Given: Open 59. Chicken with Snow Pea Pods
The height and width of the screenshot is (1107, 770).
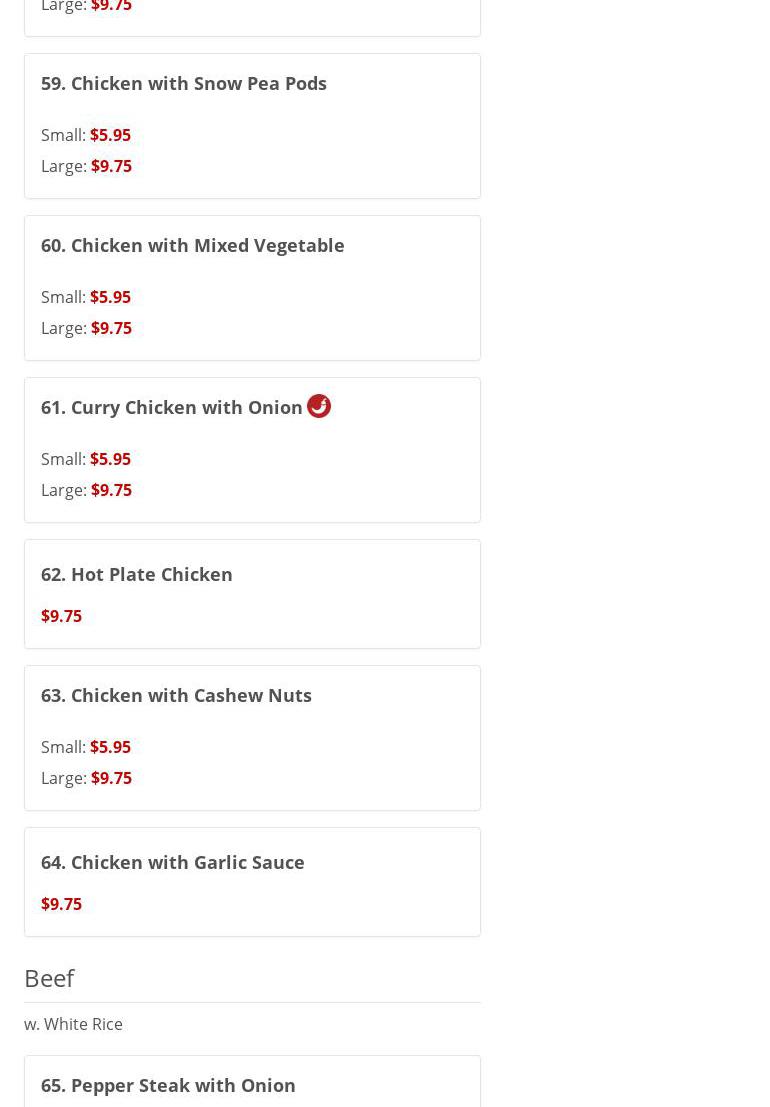Looking at the screenshot, I should point(184,83).
